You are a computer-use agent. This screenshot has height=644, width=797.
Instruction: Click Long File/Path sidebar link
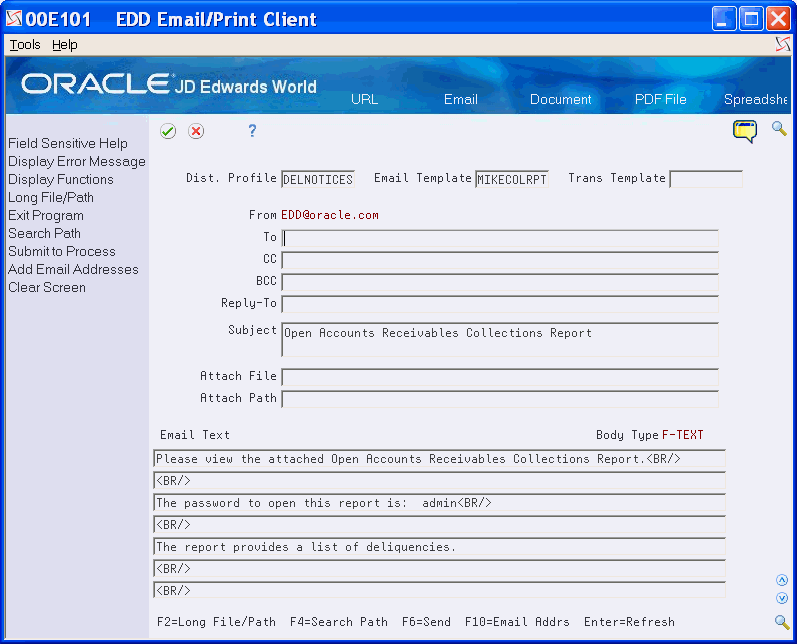[x=51, y=197]
